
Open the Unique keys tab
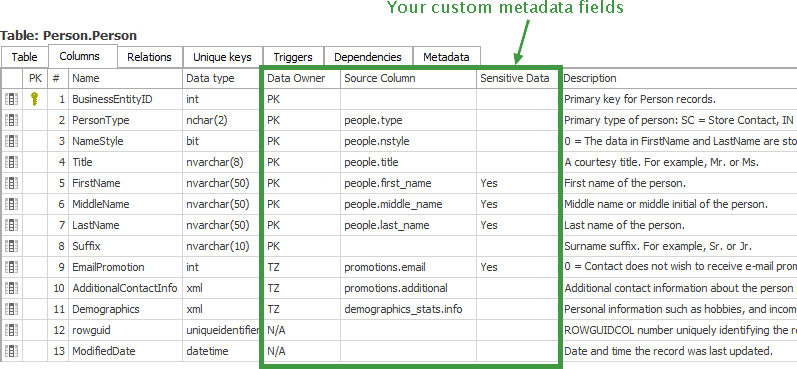(222, 57)
